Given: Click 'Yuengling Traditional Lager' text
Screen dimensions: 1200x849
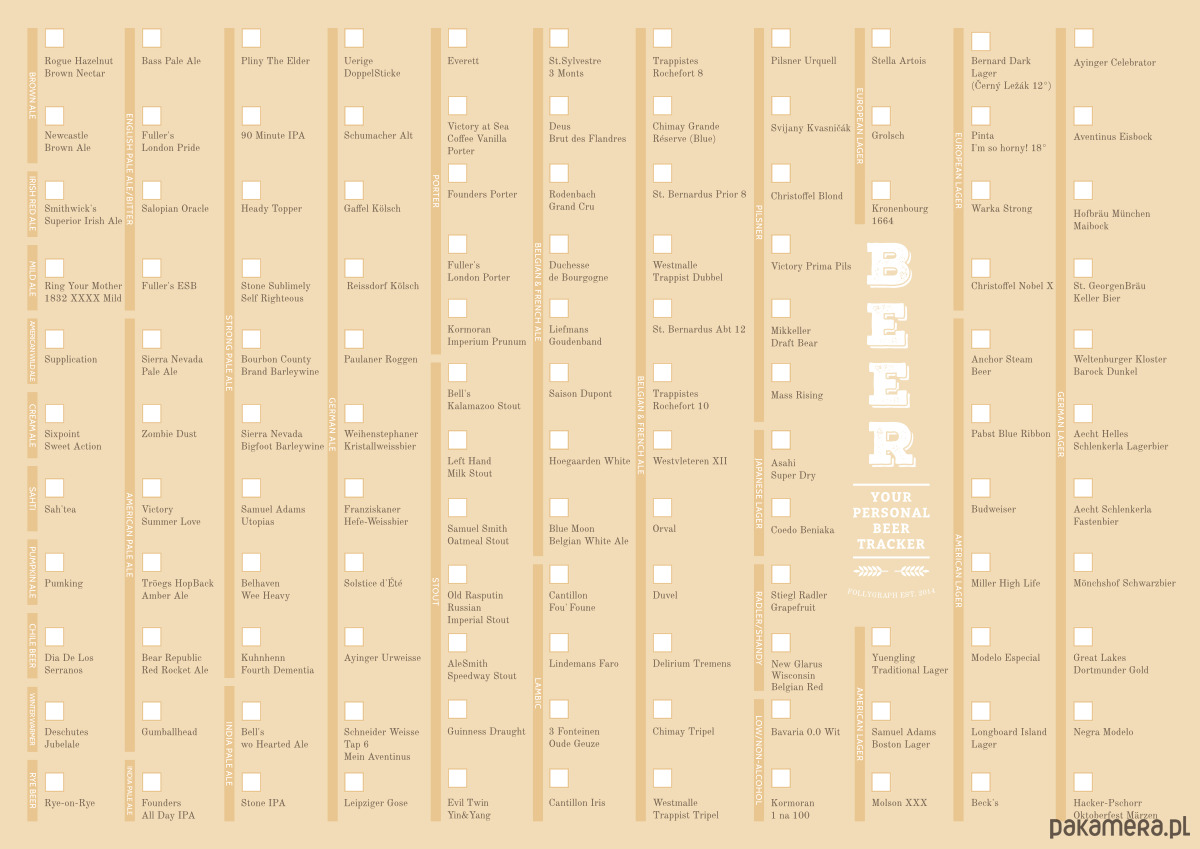Looking at the screenshot, I should click(x=910, y=664).
